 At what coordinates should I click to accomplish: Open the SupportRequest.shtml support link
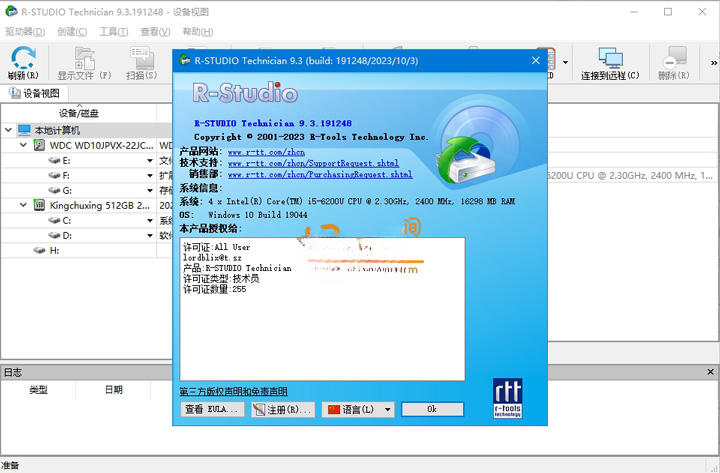(x=313, y=163)
